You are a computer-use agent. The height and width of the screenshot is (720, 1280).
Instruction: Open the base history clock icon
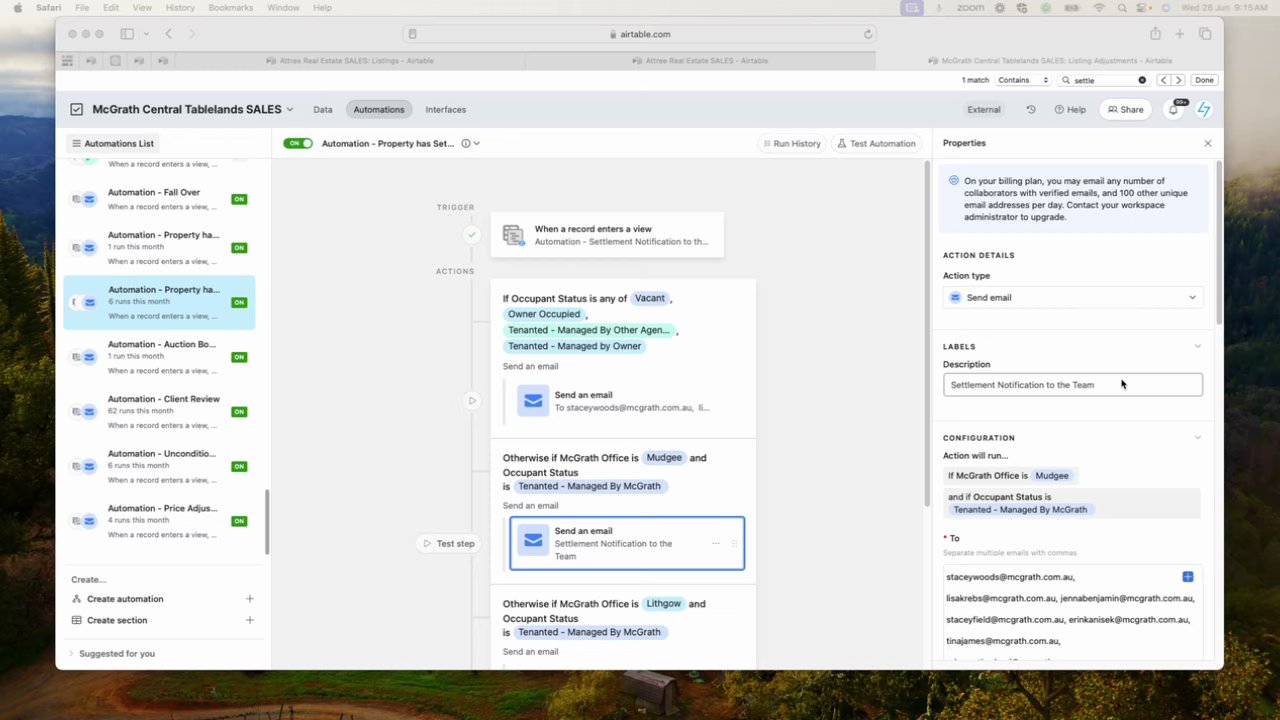click(1031, 110)
